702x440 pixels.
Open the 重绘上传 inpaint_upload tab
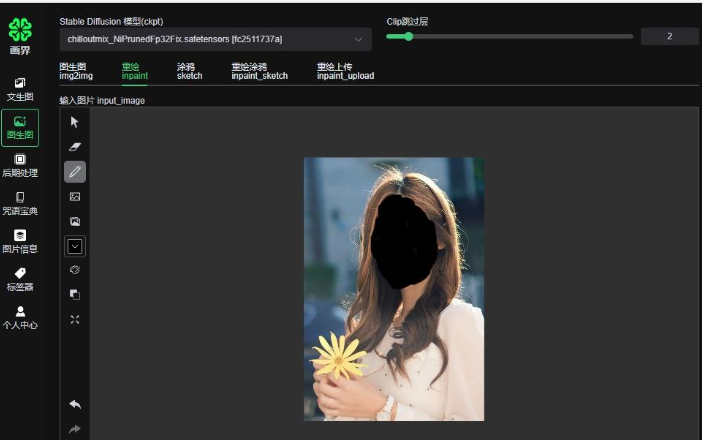345,71
